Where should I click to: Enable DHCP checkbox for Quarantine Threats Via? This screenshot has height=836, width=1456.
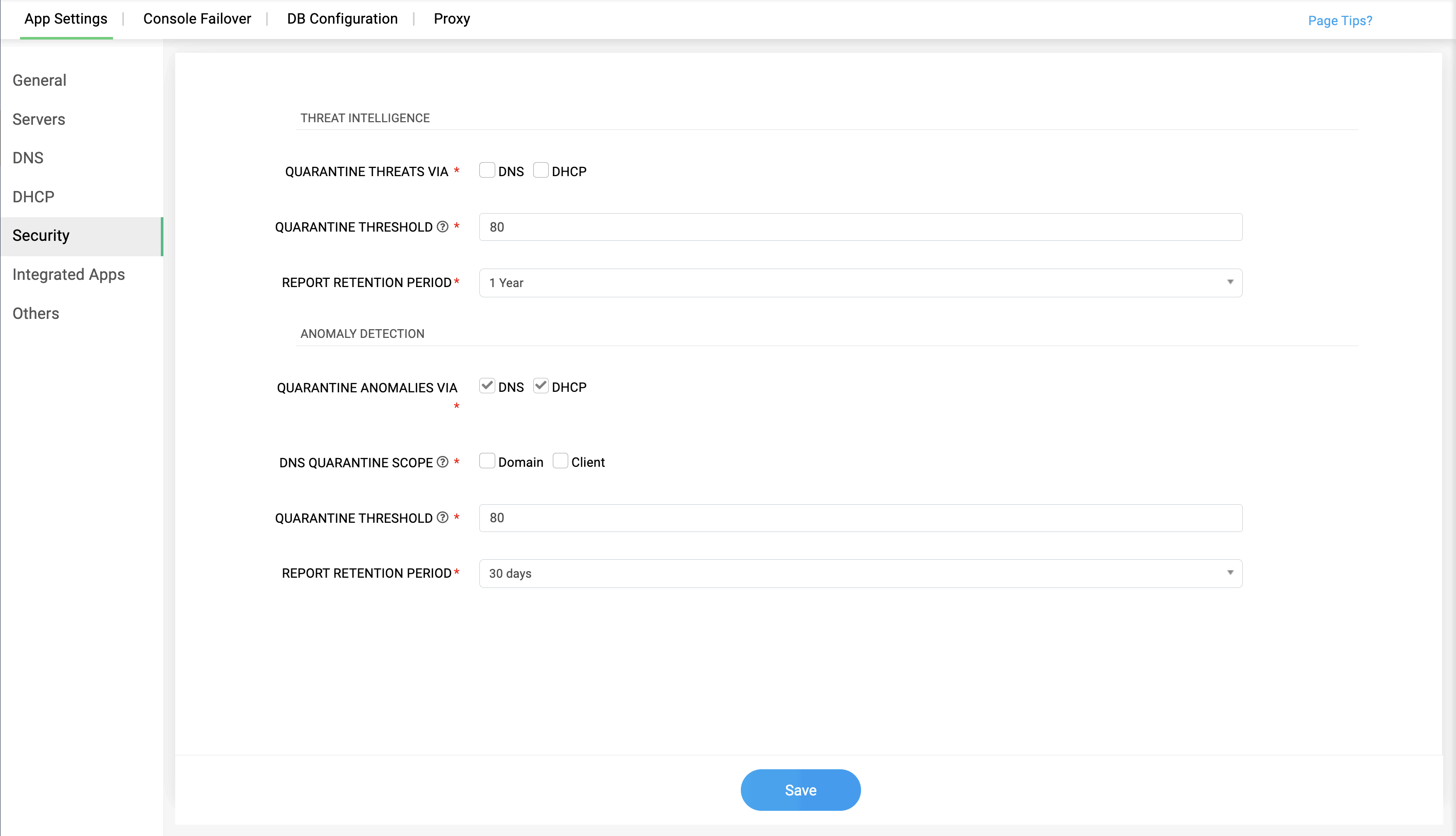[540, 170]
